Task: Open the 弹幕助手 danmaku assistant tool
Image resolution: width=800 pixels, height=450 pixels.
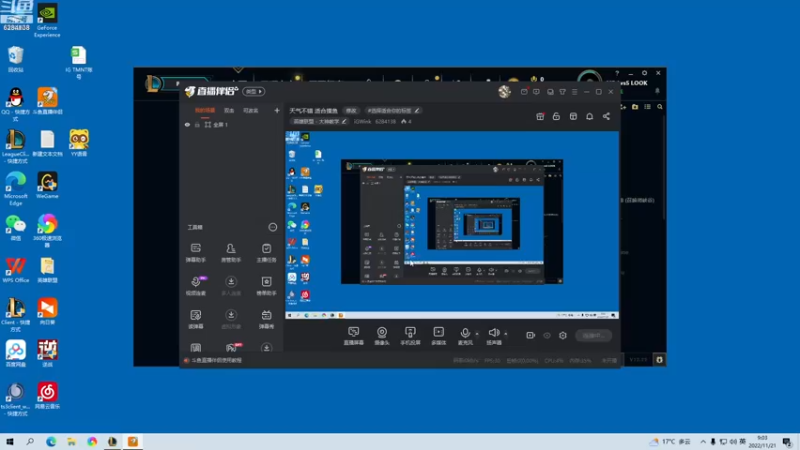Action: (195, 253)
